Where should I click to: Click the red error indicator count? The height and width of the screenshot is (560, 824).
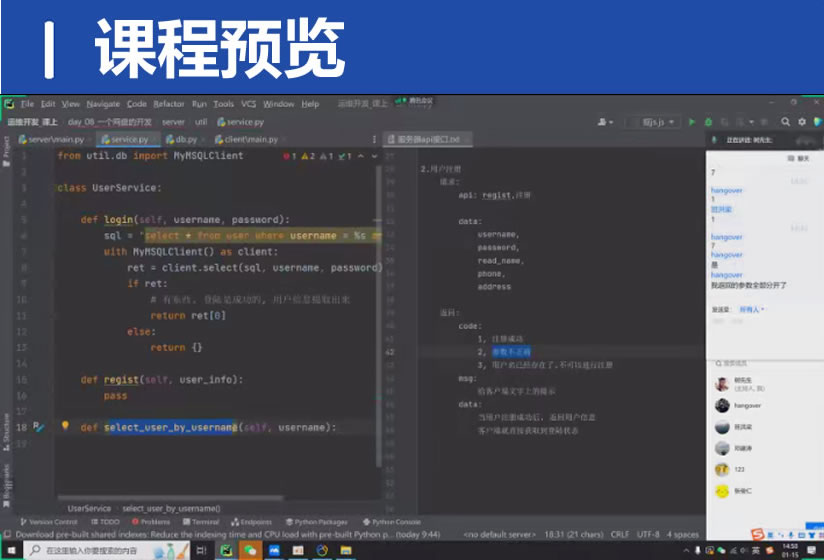[290, 156]
